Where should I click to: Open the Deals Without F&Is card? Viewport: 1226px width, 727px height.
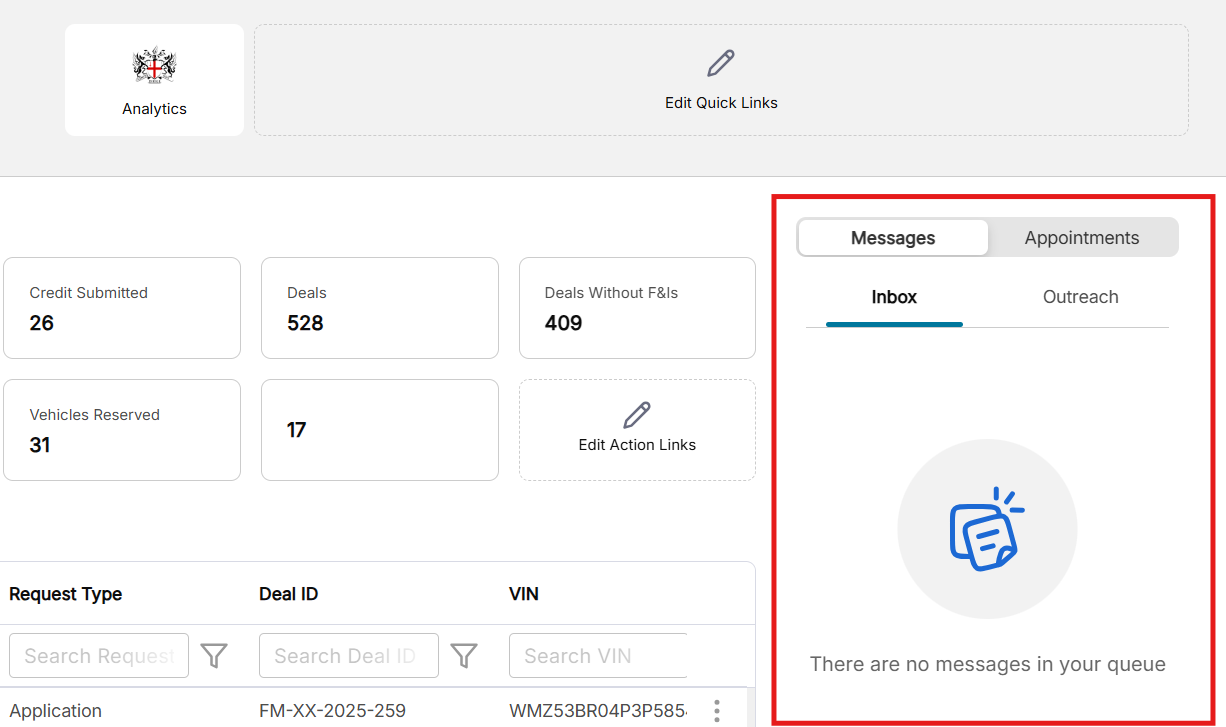point(637,308)
